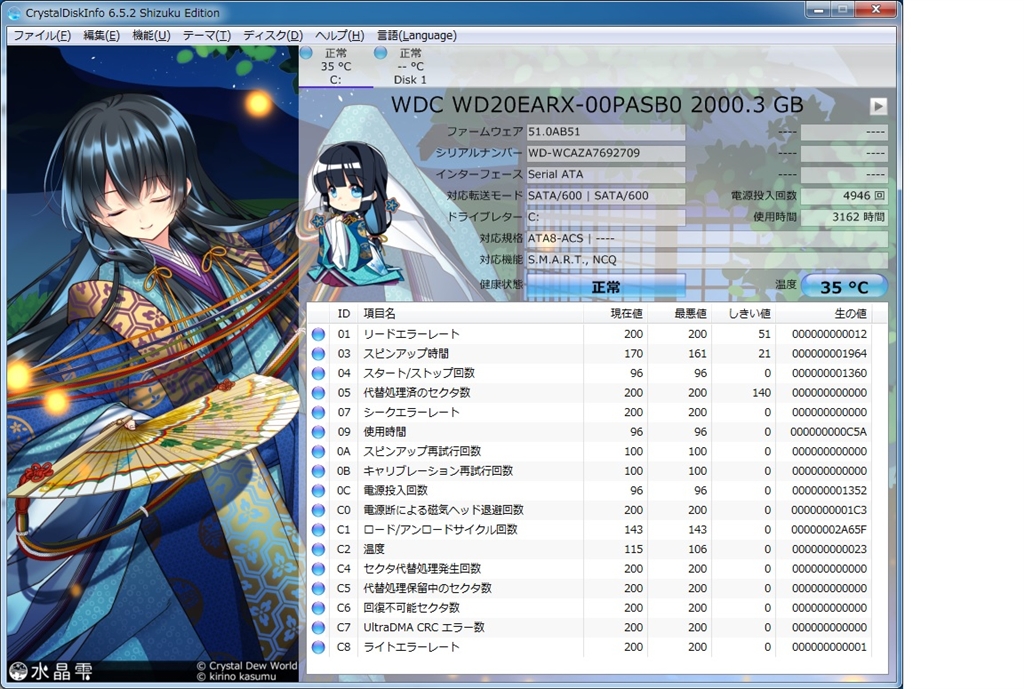Open the ファイル(F) menu

coord(42,35)
